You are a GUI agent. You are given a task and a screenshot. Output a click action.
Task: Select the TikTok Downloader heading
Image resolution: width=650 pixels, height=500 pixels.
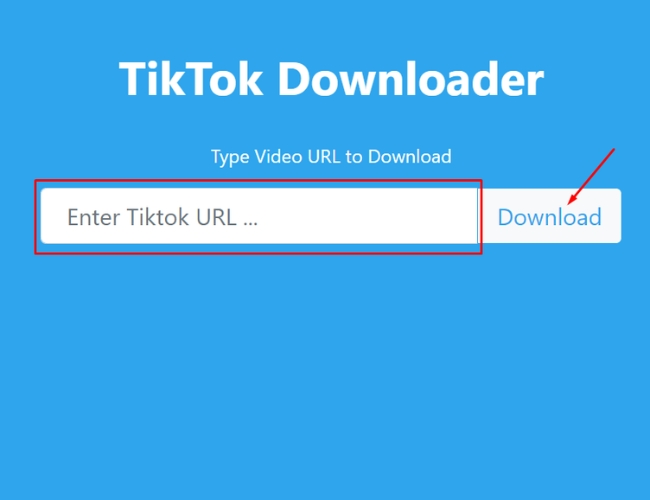331,79
